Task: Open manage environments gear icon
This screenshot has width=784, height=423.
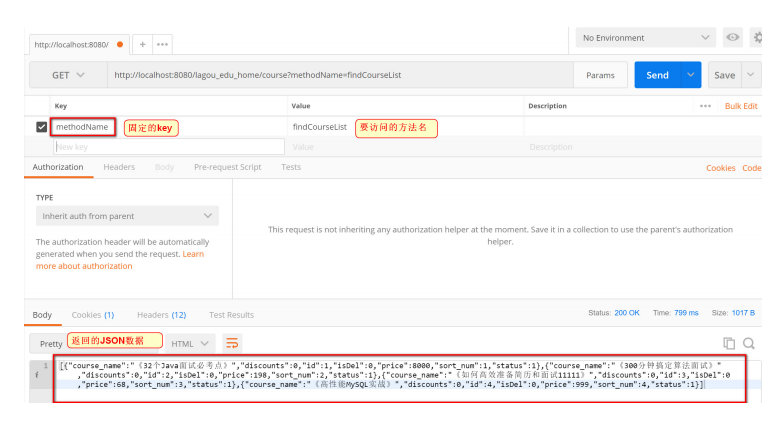Action: point(758,38)
